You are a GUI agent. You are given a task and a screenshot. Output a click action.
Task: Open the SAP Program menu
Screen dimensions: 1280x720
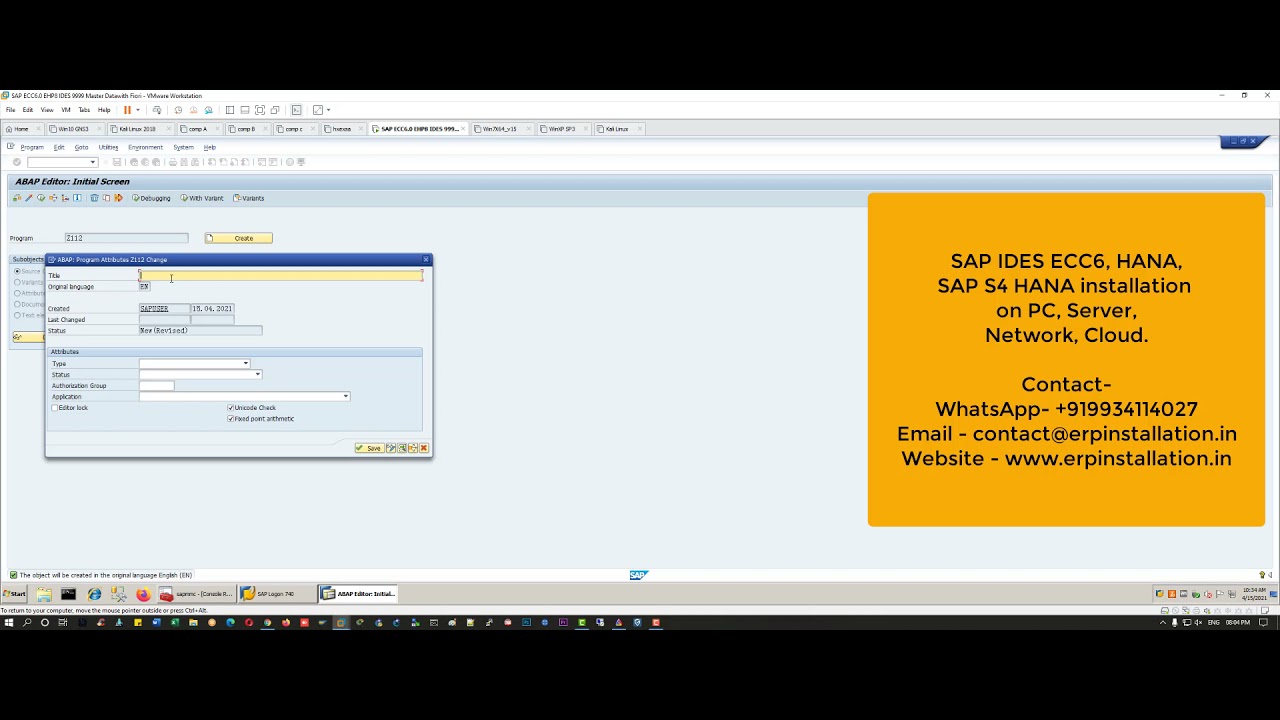(x=32, y=147)
